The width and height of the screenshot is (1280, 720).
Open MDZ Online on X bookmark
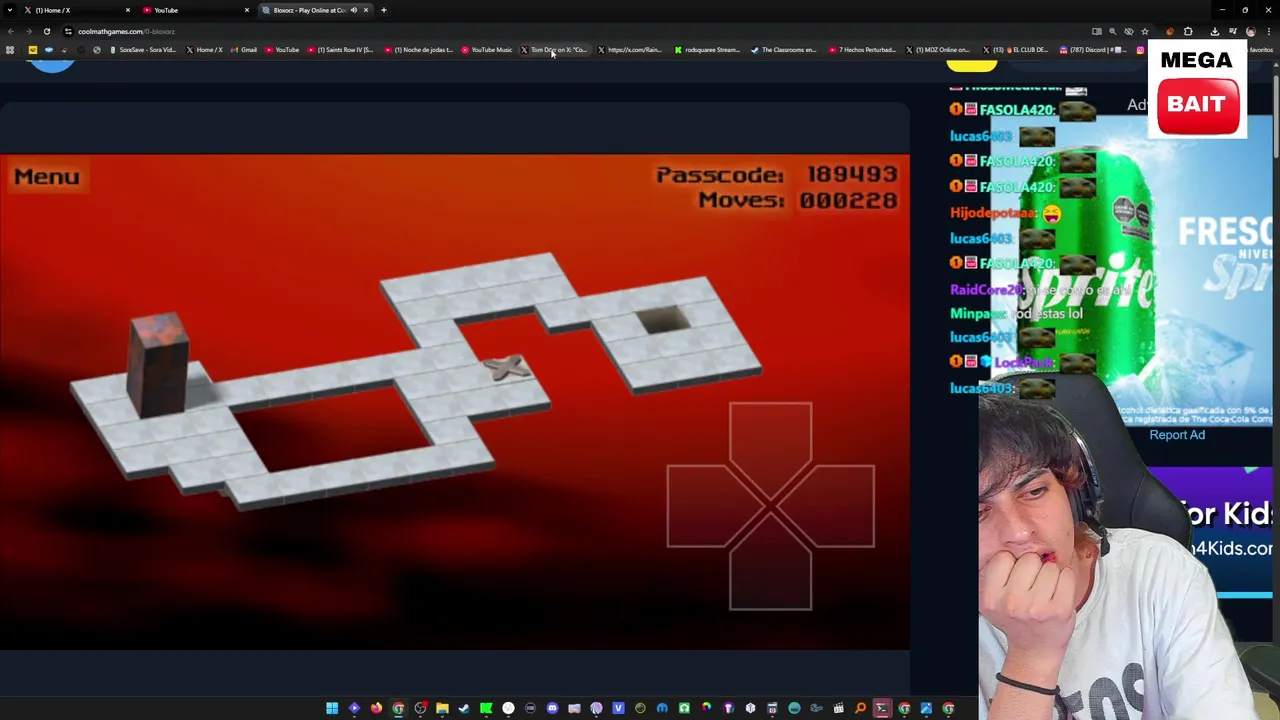click(x=938, y=50)
